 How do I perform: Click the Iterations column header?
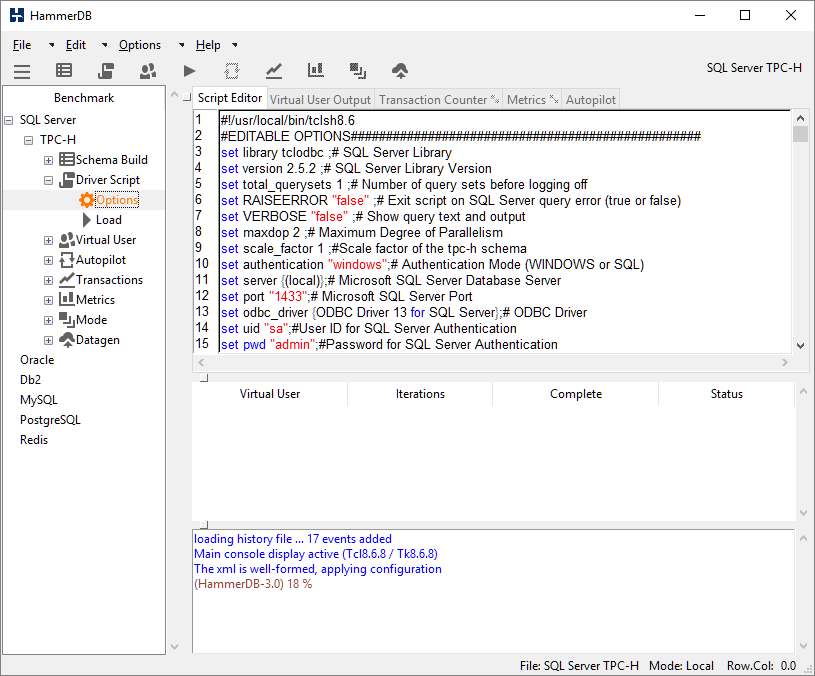coord(420,394)
